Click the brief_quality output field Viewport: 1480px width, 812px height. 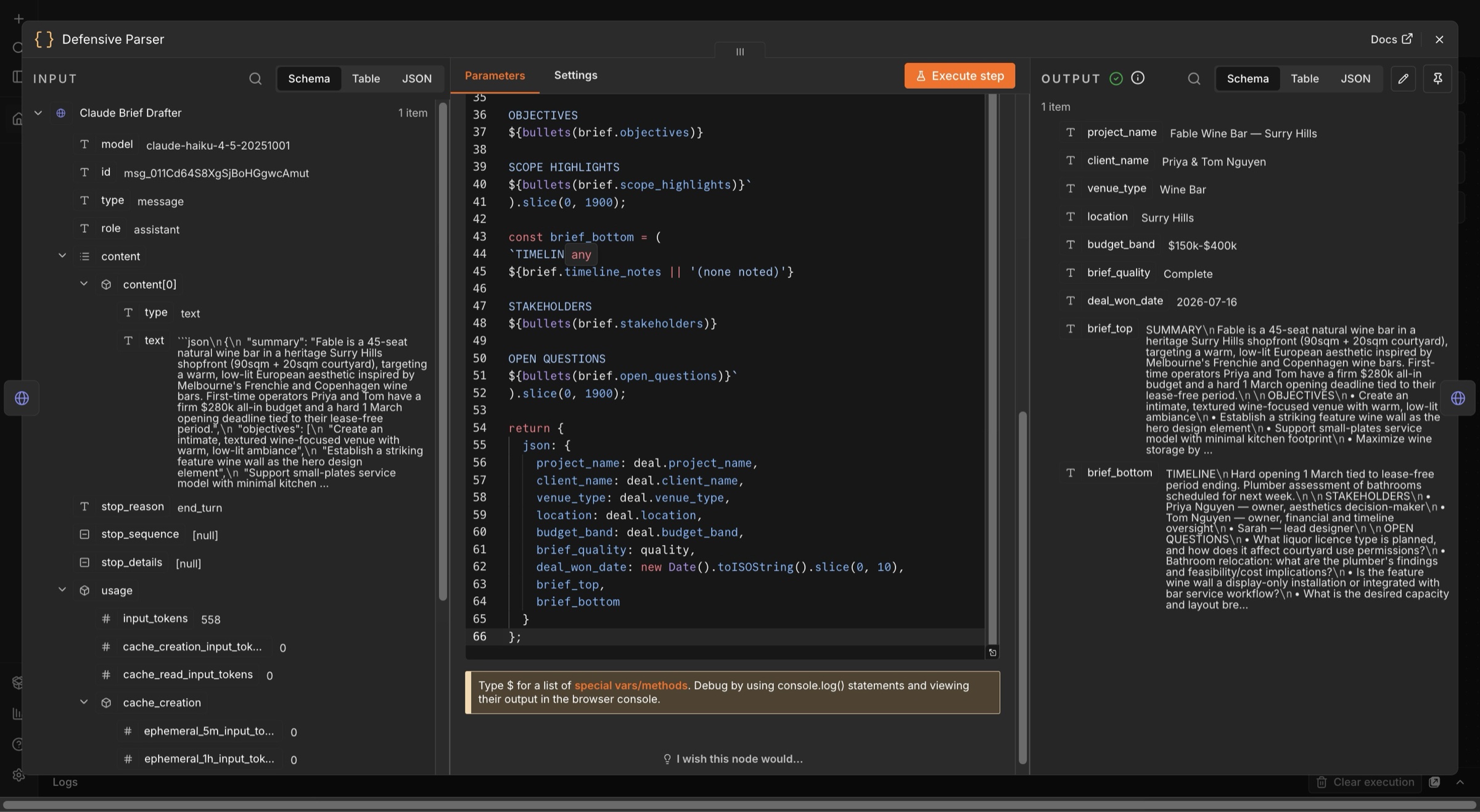1138,273
